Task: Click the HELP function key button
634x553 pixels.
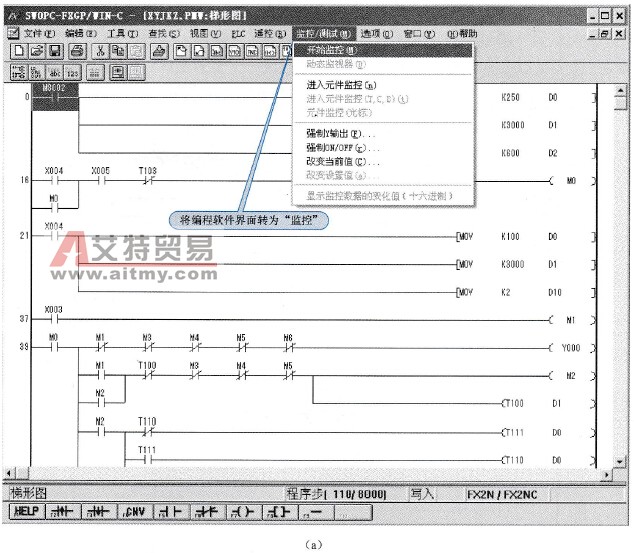Action: (27, 512)
